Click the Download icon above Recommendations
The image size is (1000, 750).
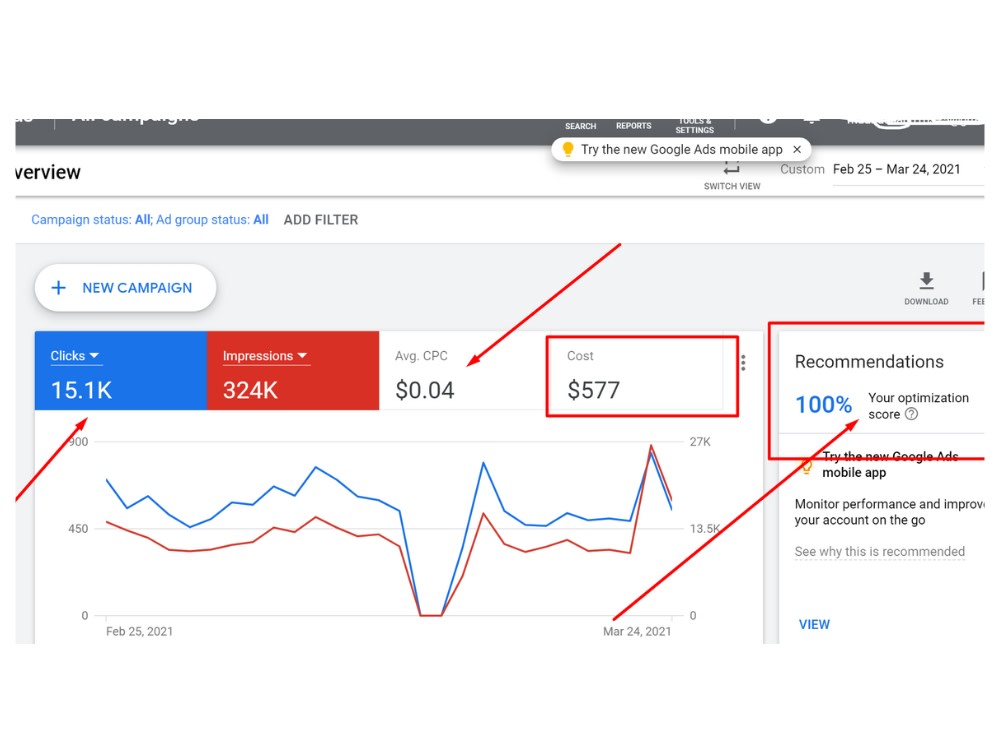926,283
